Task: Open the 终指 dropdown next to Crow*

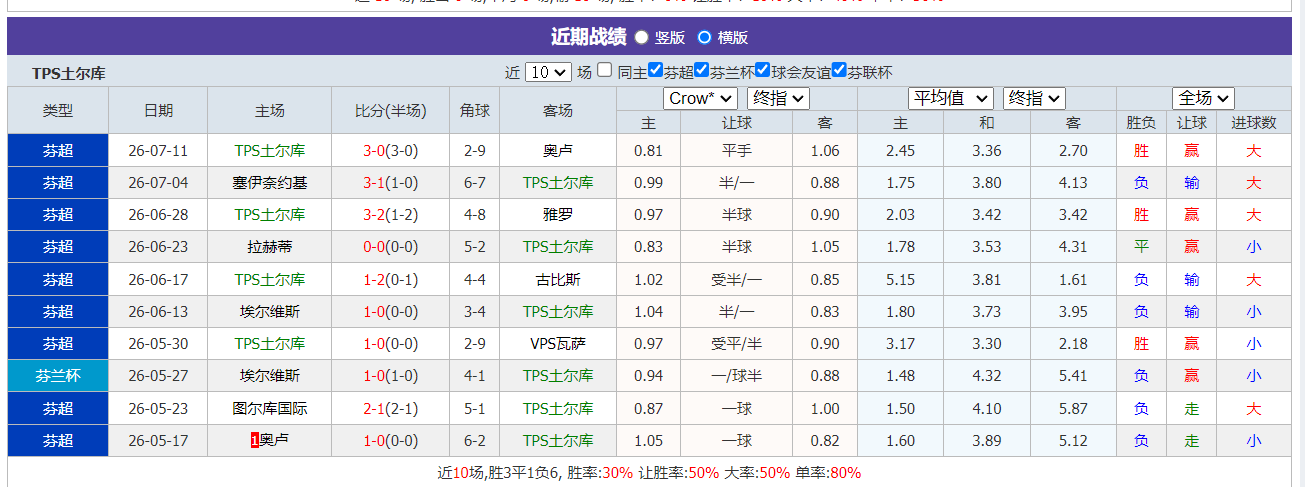Action: pyautogui.click(x=778, y=98)
